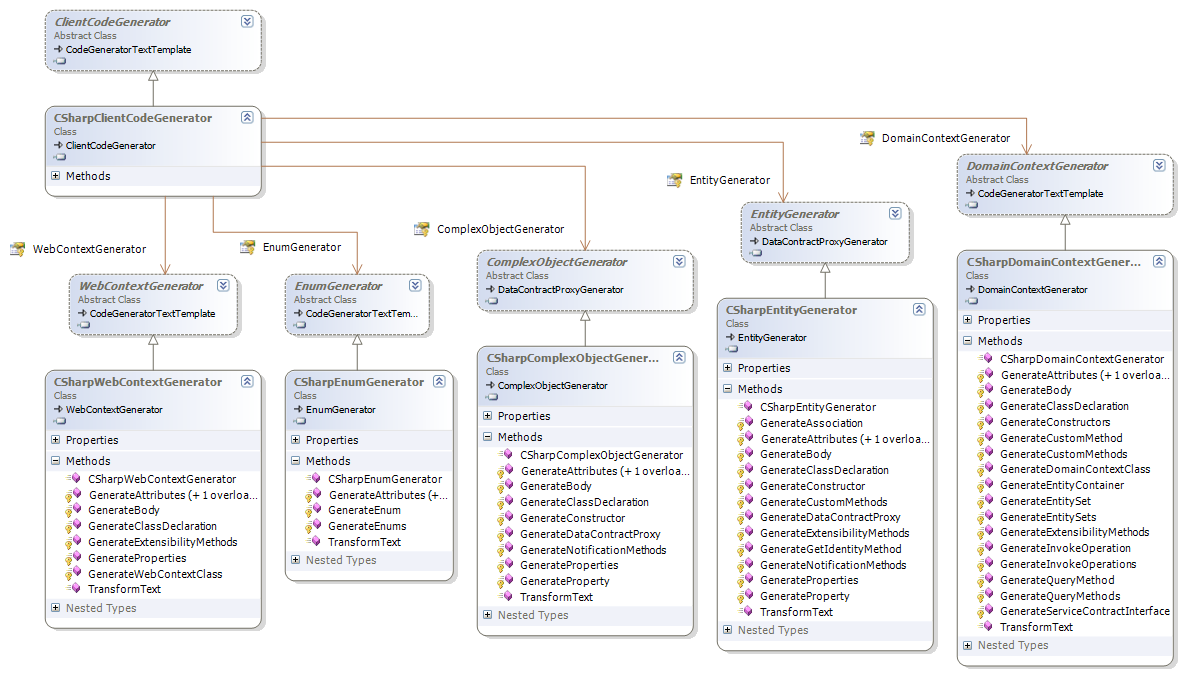Click the icon beside the WebContextGenerator association label
Image resolution: width=1182 pixels, height=674 pixels.
(x=17, y=249)
